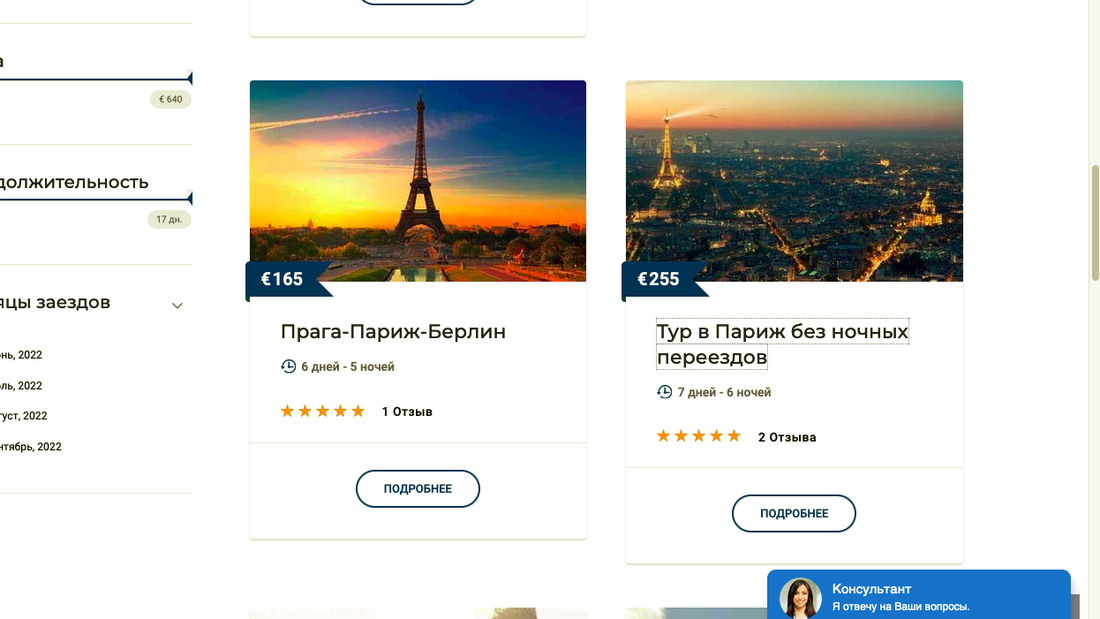
Task: Open the 'Прага-Париж-Берлин' tour title link
Action: (x=393, y=332)
